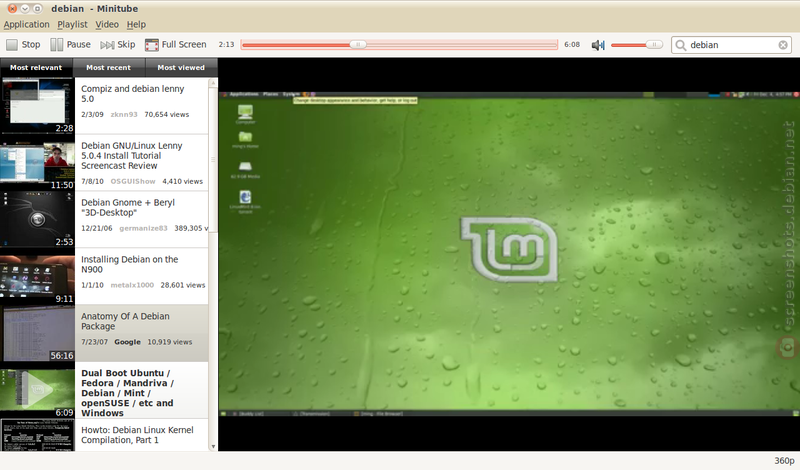800x470 pixels.
Task: Open the Installing Debian on the N900 thumbnail
Action: click(37, 277)
